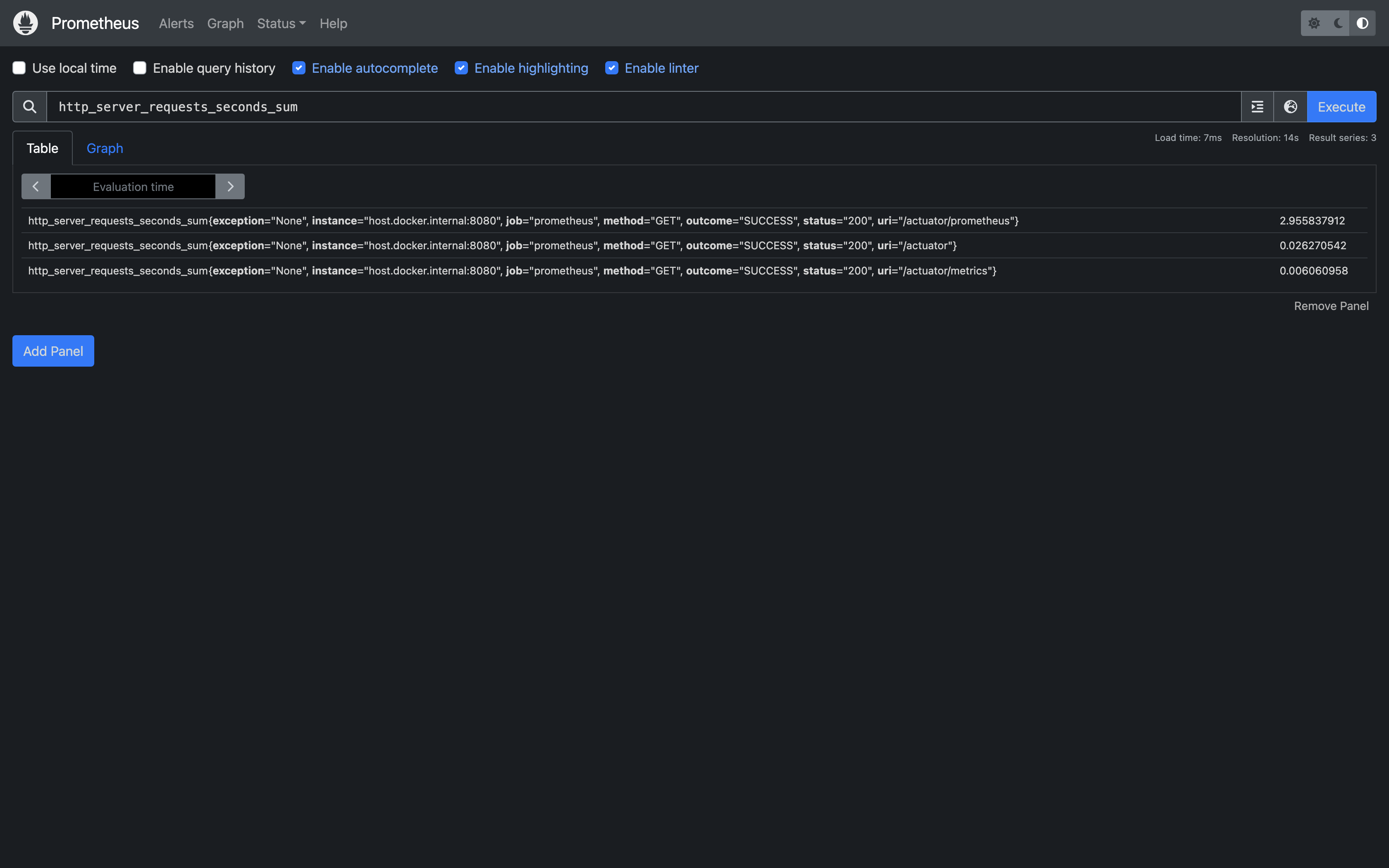
Task: Click the Prometheus flame logo
Action: point(25,23)
